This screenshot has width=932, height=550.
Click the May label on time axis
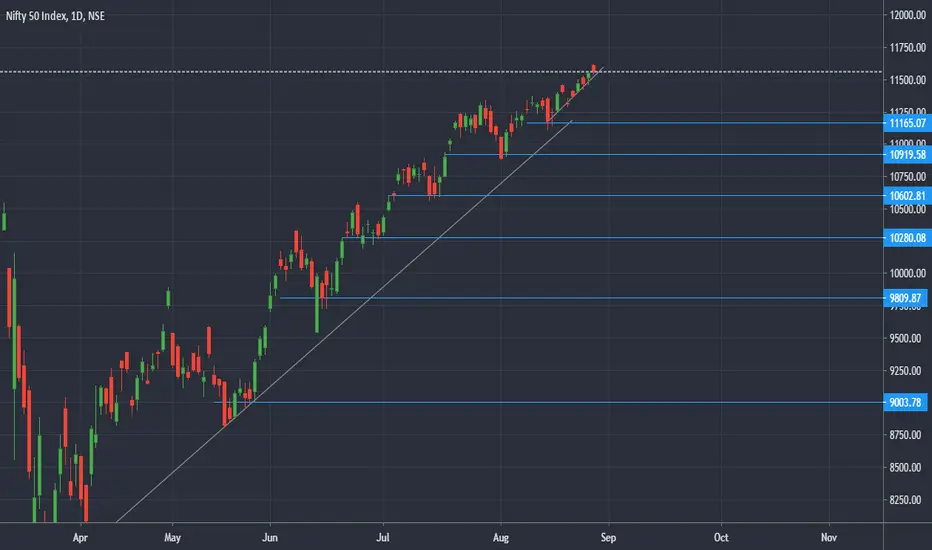(x=172, y=538)
